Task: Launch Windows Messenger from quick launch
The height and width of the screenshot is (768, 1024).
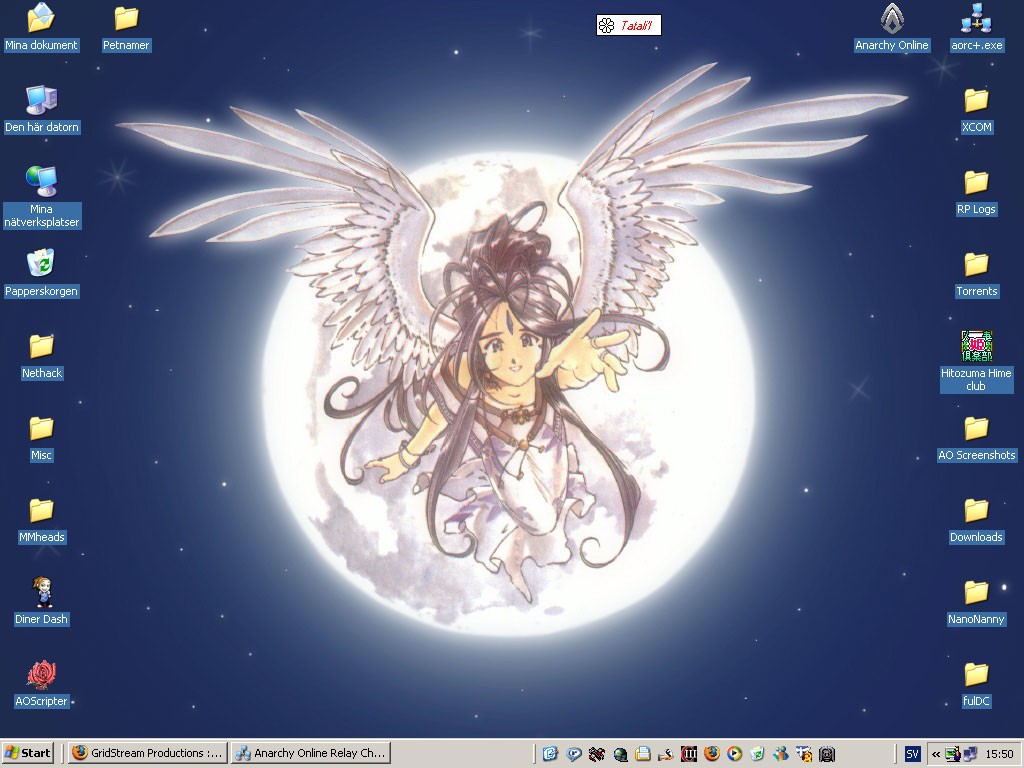Action: pyautogui.click(x=781, y=754)
